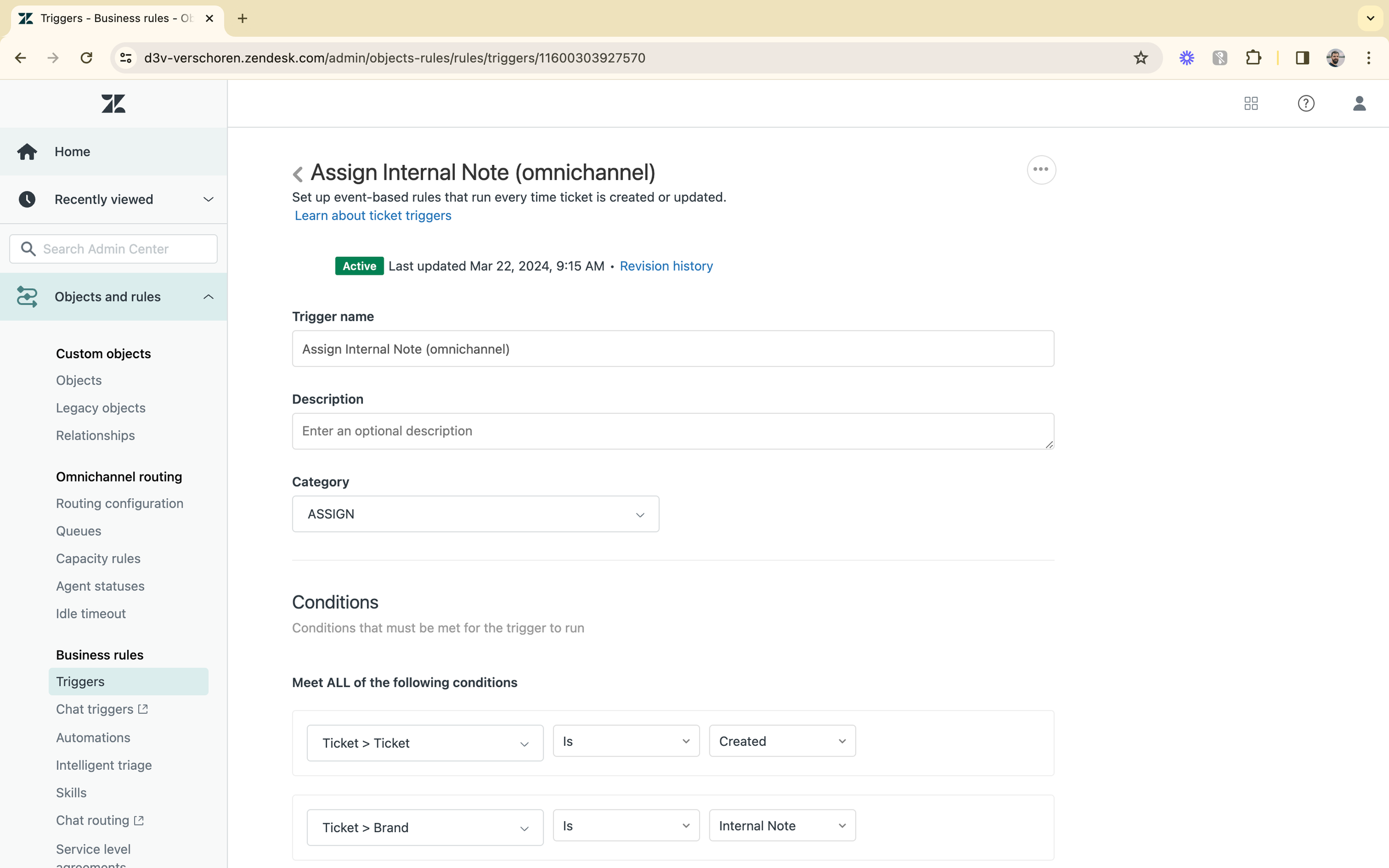Click the back chevron next to trigger title

coord(298,174)
